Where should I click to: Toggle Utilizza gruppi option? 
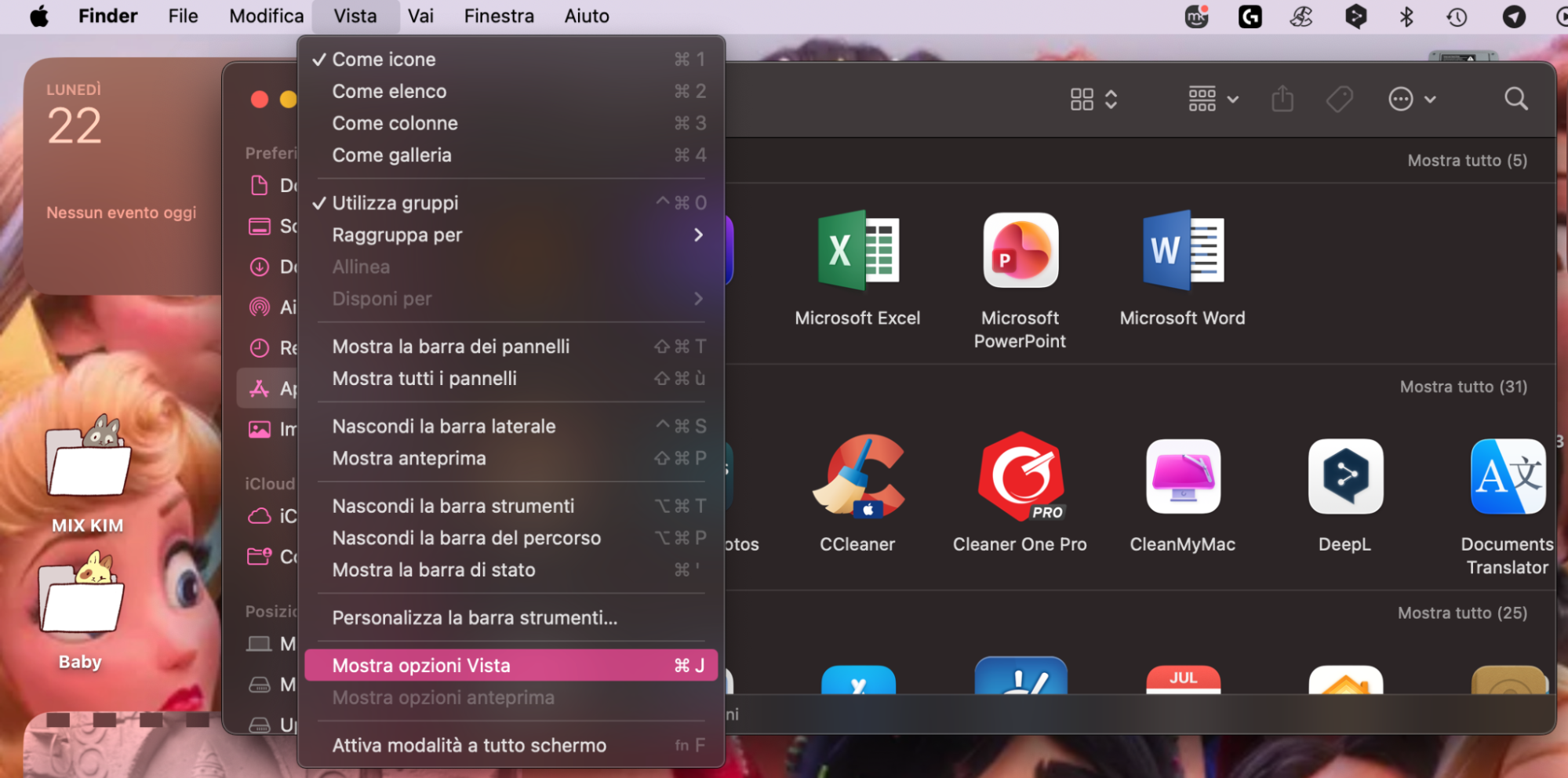(x=511, y=202)
